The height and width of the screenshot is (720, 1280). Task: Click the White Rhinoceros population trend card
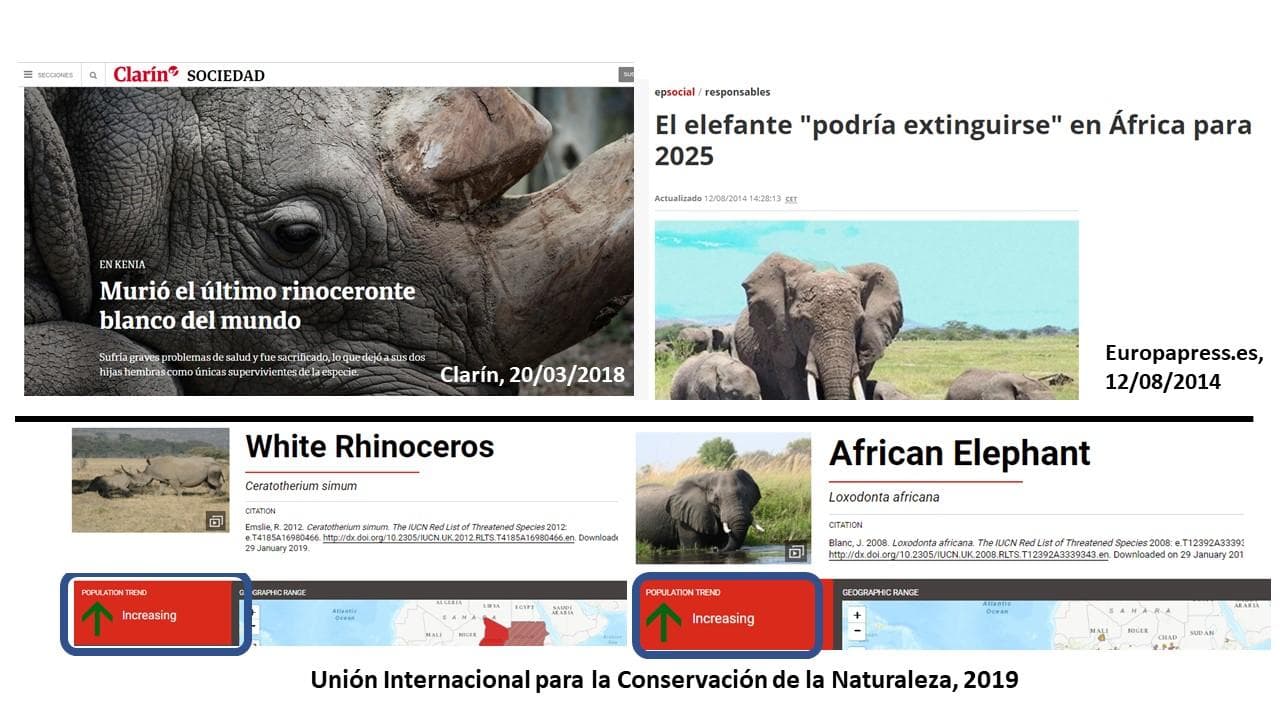point(153,613)
